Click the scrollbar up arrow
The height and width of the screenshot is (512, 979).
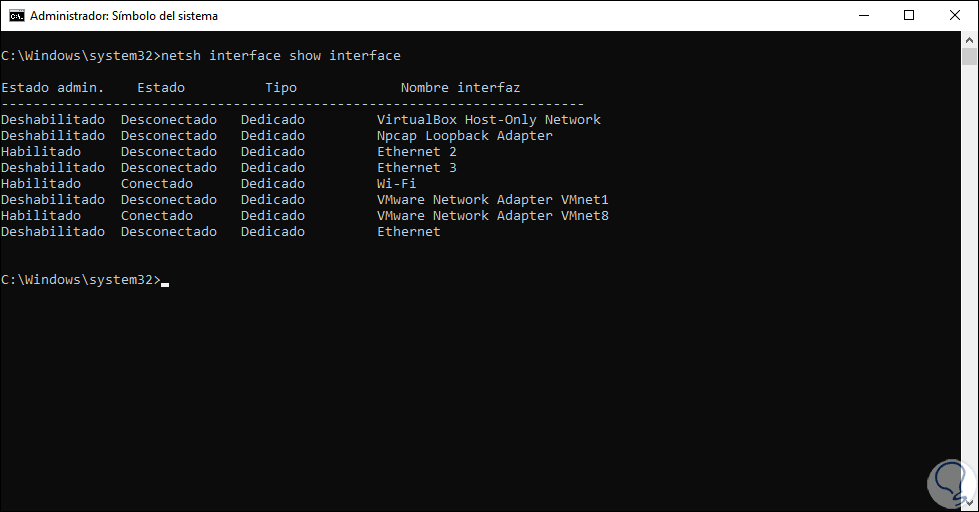click(970, 40)
